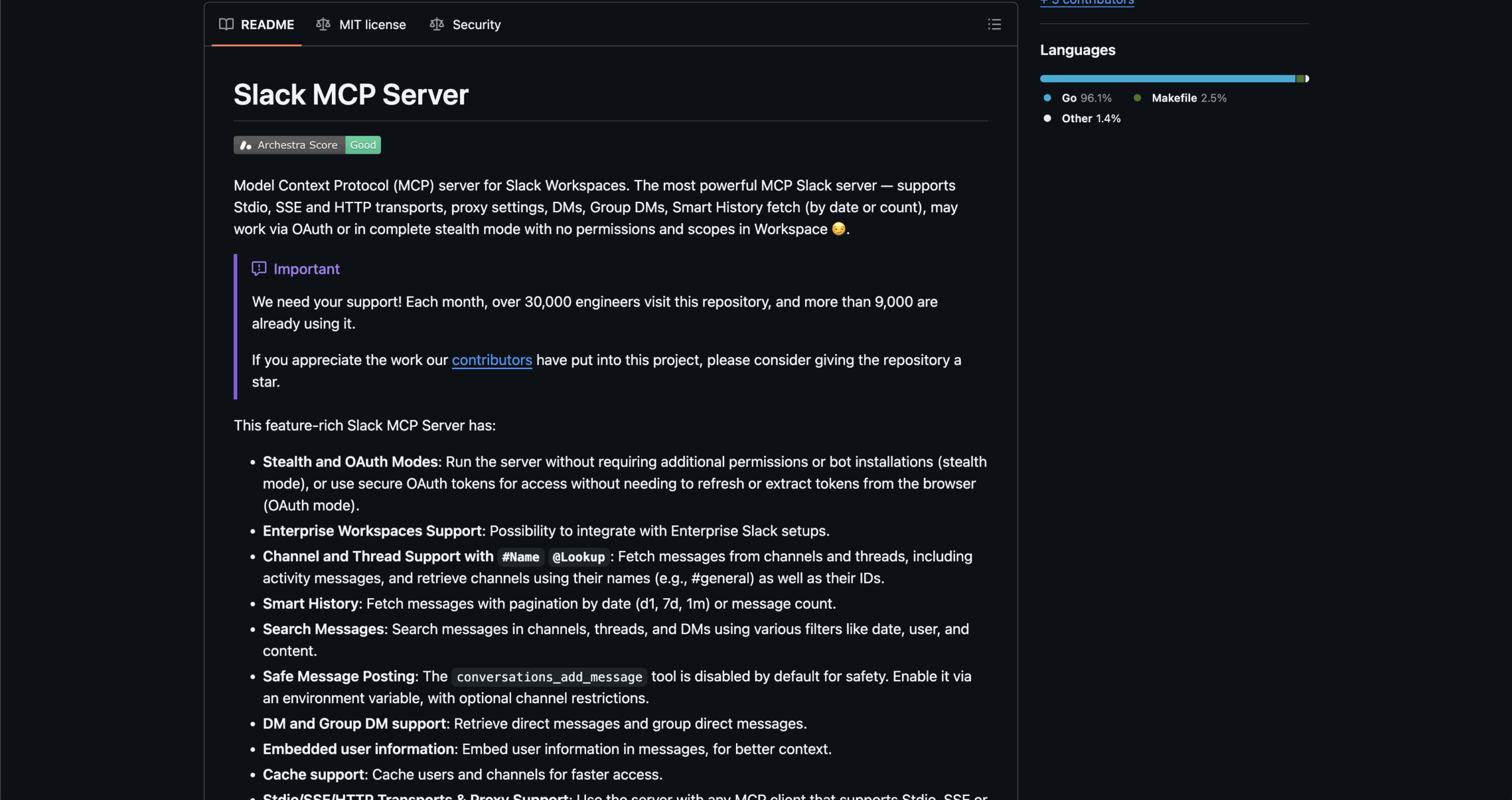Follow the contributors hyperlink in note
The width and height of the screenshot is (1512, 800).
tap(491, 360)
